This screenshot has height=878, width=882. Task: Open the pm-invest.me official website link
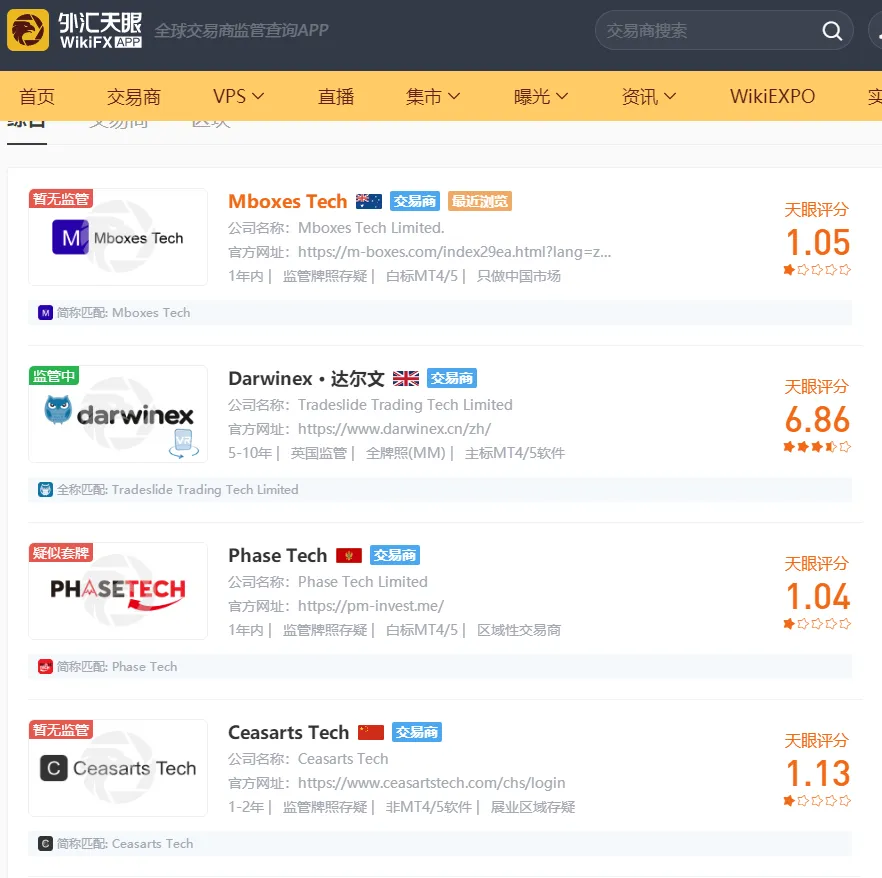pyautogui.click(x=371, y=606)
